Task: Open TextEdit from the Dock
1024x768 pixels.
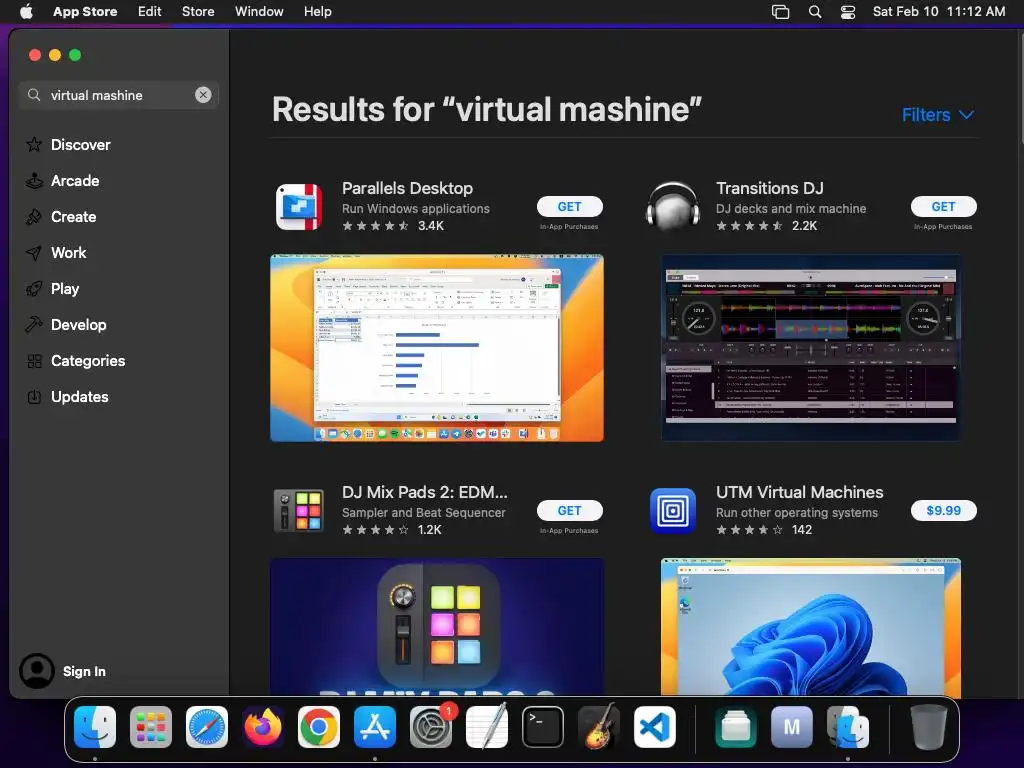Action: click(x=487, y=726)
